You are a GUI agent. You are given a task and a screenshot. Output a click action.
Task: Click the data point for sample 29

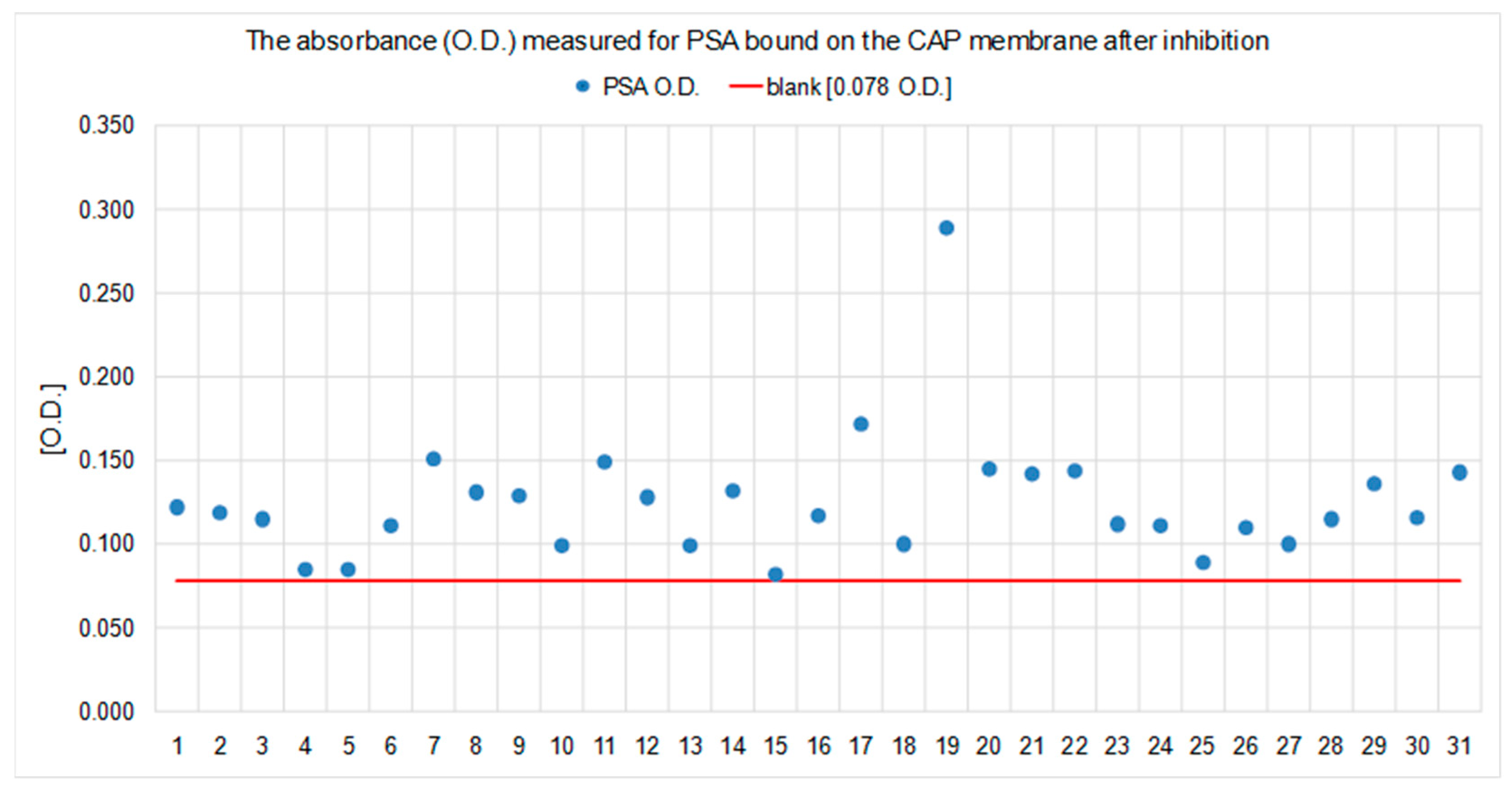(x=1374, y=484)
